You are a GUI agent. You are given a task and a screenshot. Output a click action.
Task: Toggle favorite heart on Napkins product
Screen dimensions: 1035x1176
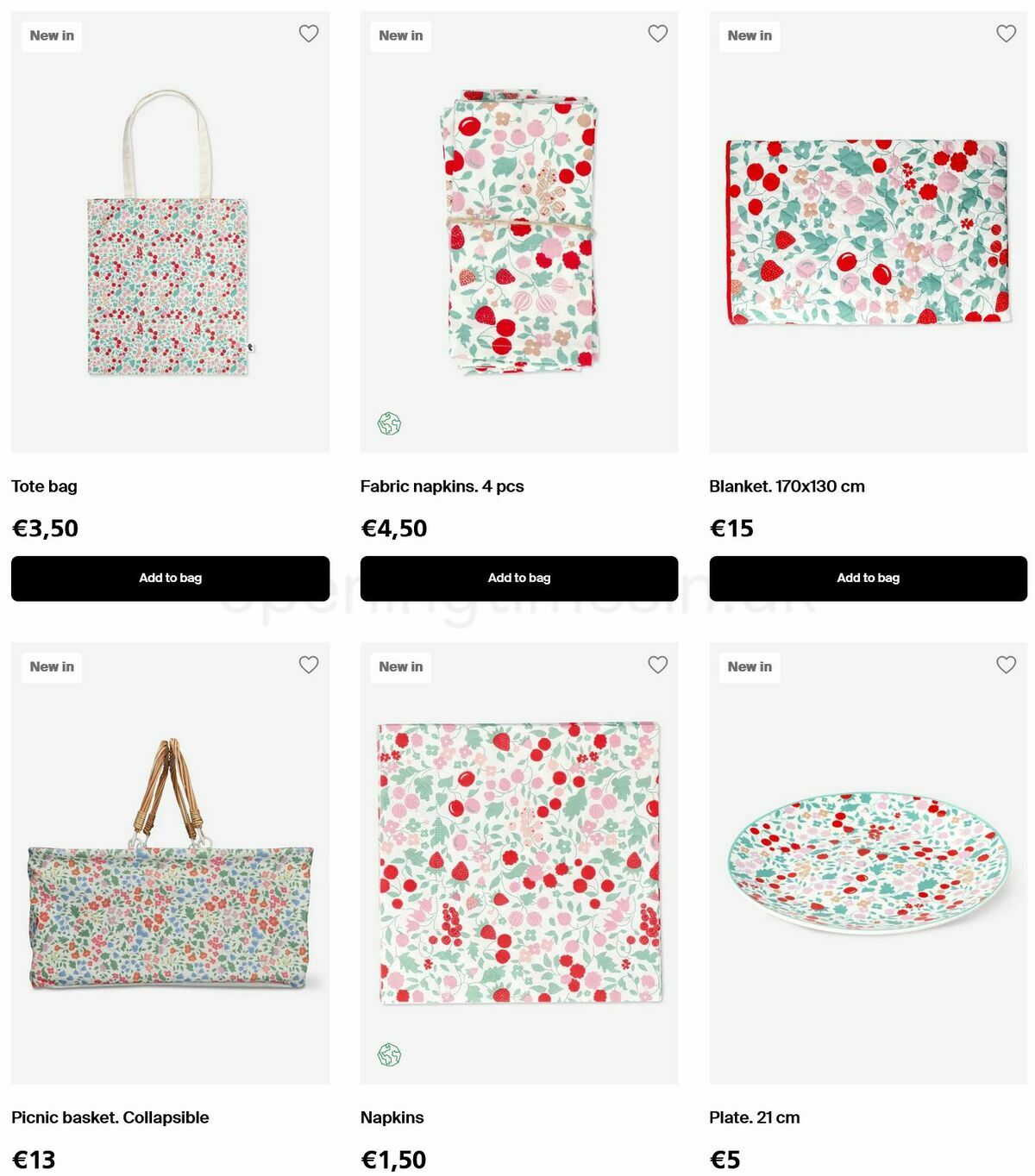(x=657, y=665)
